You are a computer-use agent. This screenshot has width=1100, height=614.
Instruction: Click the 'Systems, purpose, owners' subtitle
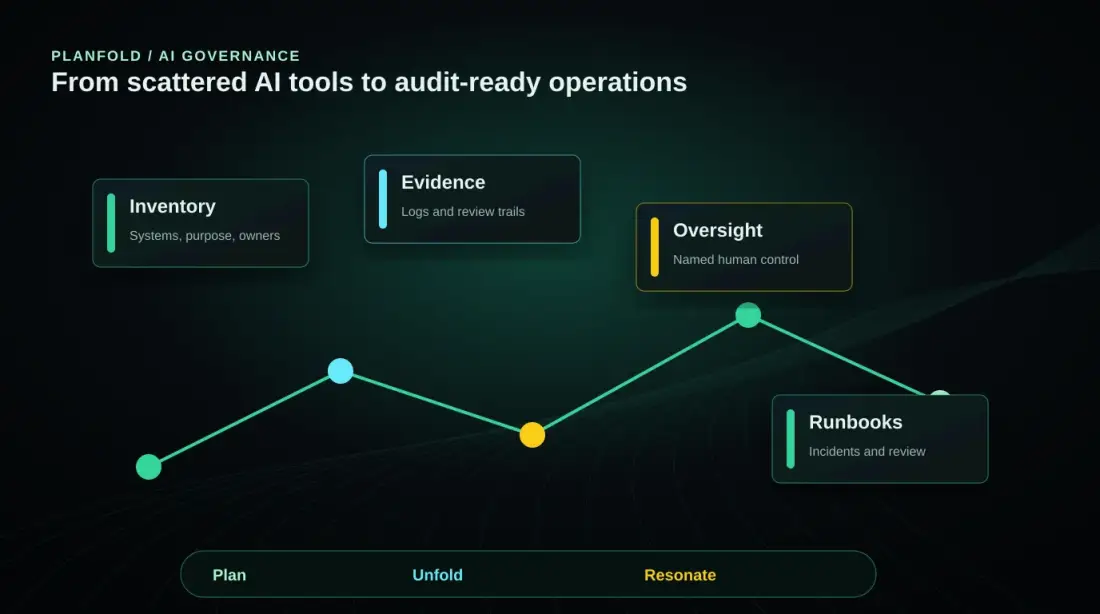pyautogui.click(x=205, y=236)
